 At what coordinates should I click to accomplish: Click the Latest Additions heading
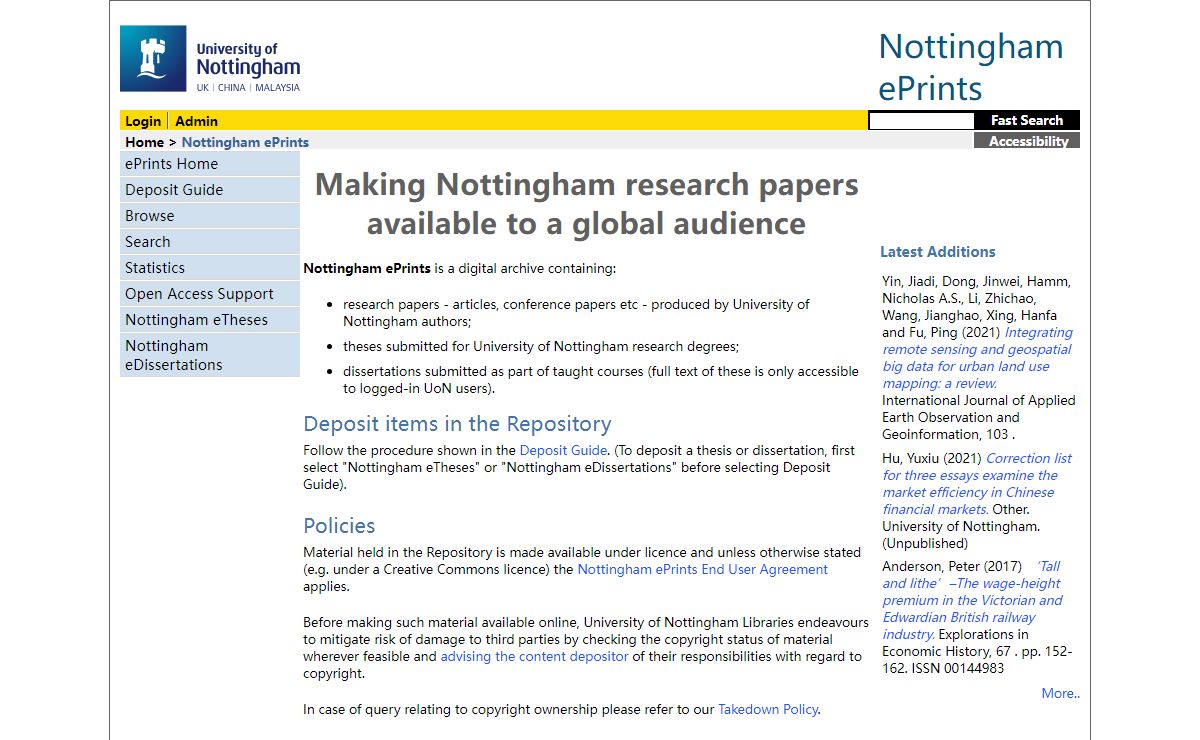[938, 252]
